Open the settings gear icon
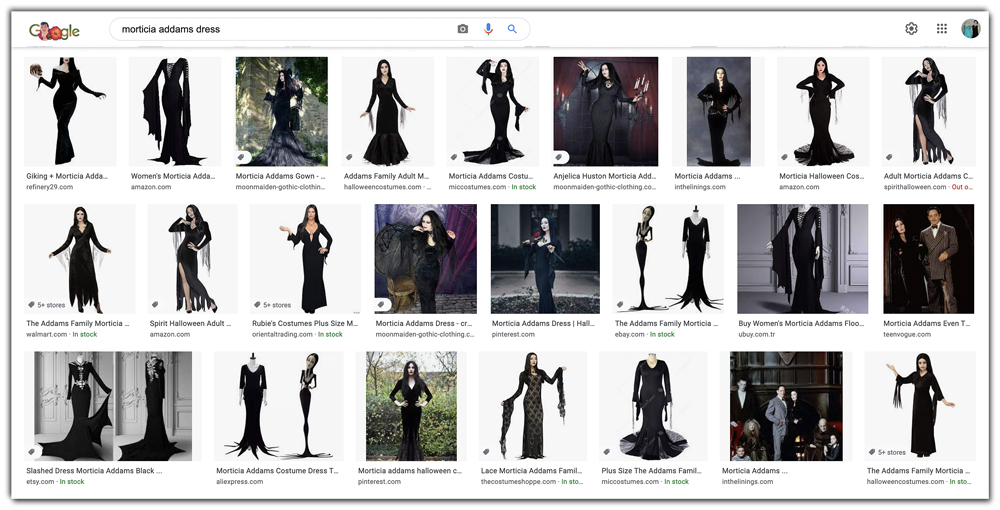The height and width of the screenshot is (510, 1000). pos(911,28)
